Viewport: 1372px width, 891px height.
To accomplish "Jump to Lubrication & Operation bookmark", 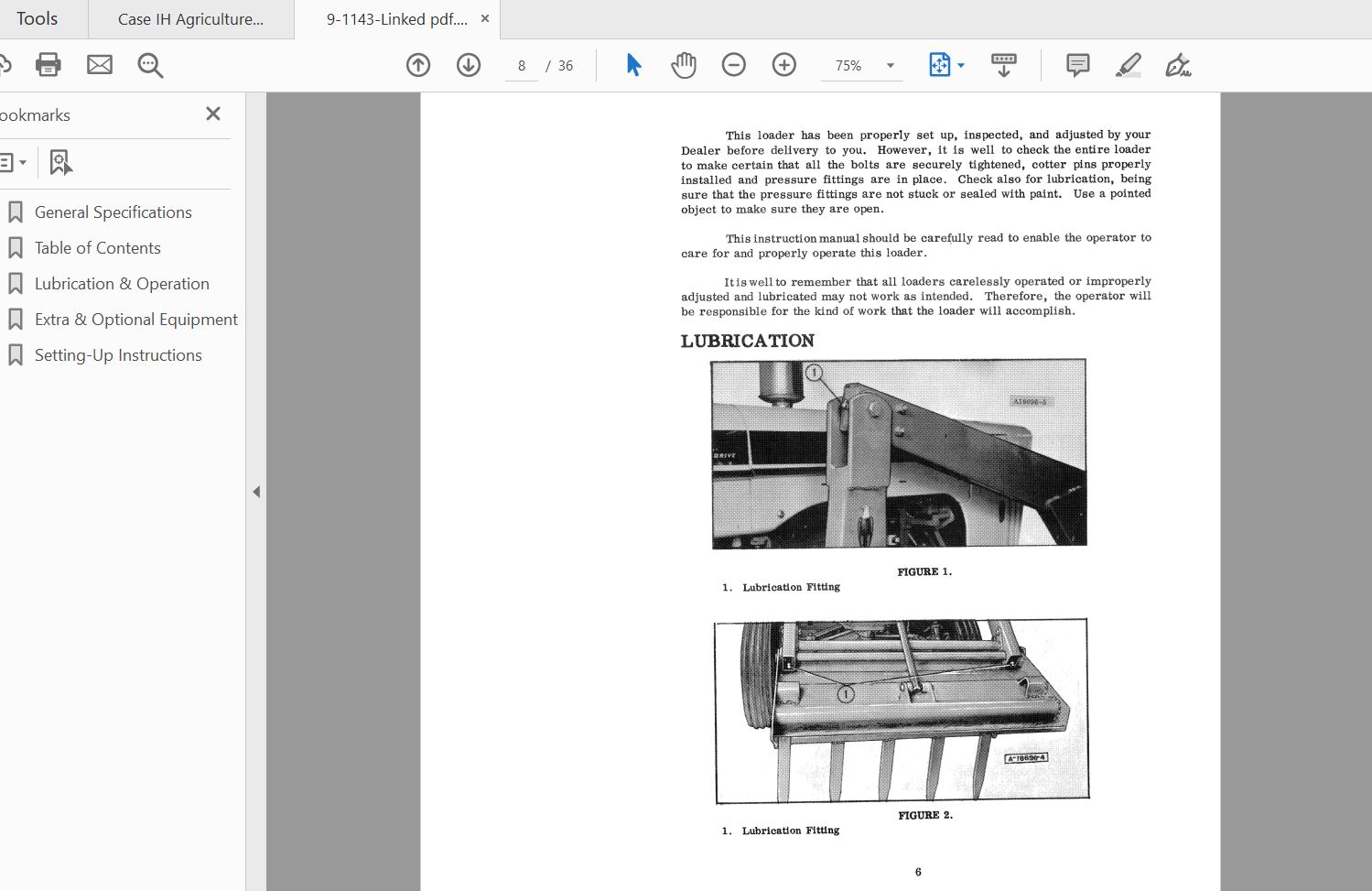I will click(x=122, y=284).
